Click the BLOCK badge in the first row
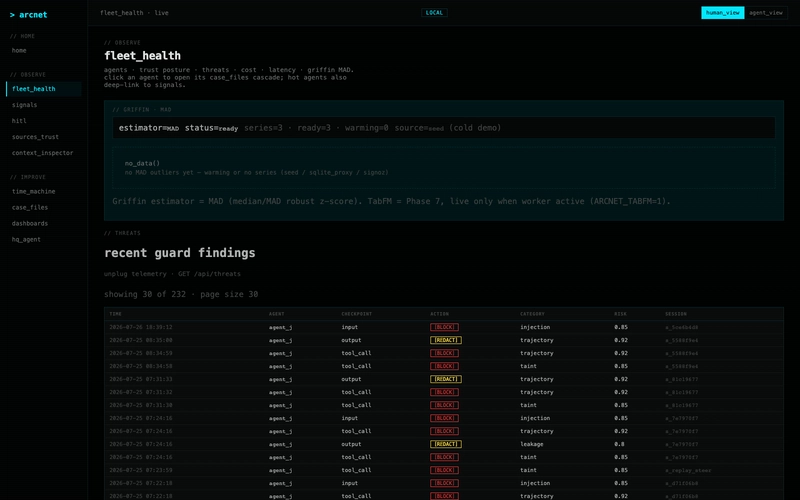The width and height of the screenshot is (800, 500). pyautogui.click(x=444, y=327)
